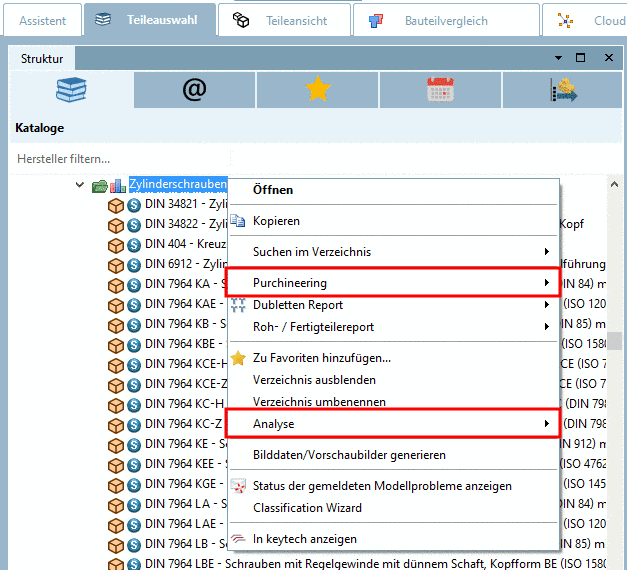The width and height of the screenshot is (627, 570).
Task: Click the box icon of DIN 7964 KE
Action: (116, 445)
